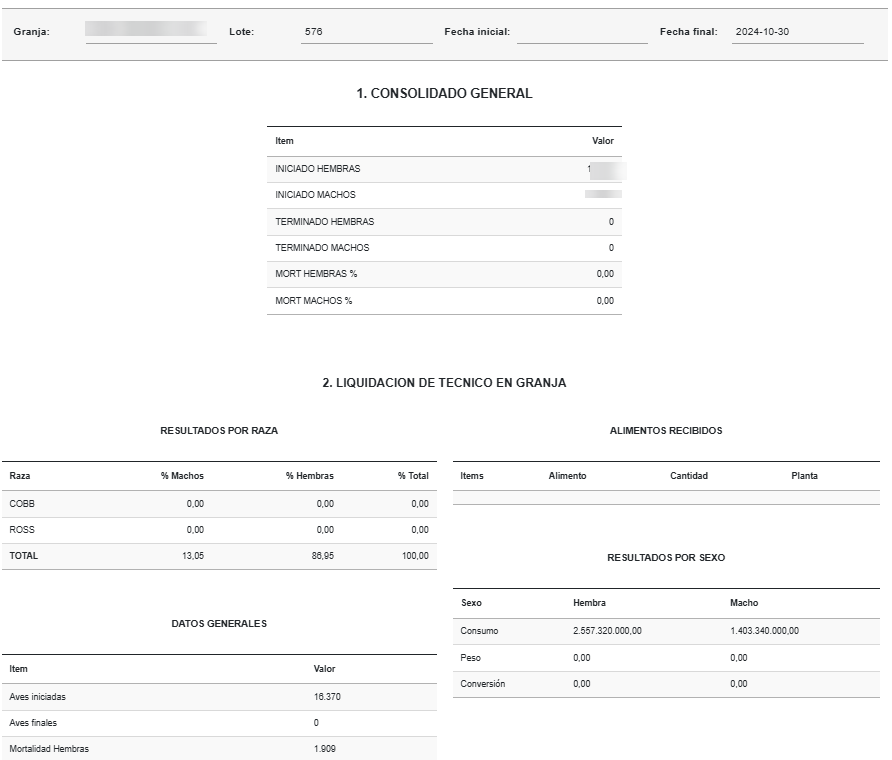892x760 pixels.
Task: Select the TOTAL row label
Action: pyautogui.click(x=23, y=556)
